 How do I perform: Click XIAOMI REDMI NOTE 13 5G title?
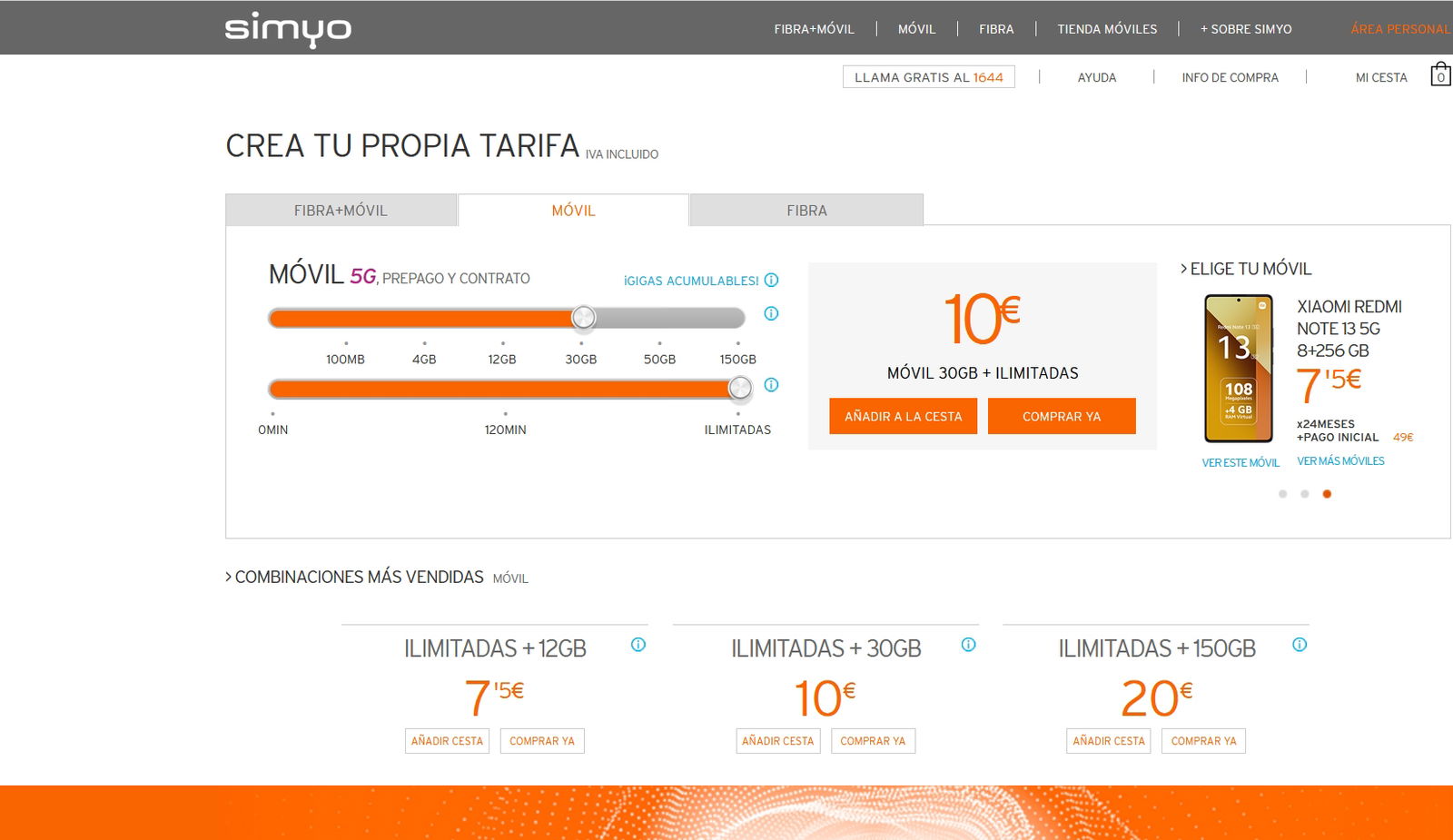[x=1349, y=329]
